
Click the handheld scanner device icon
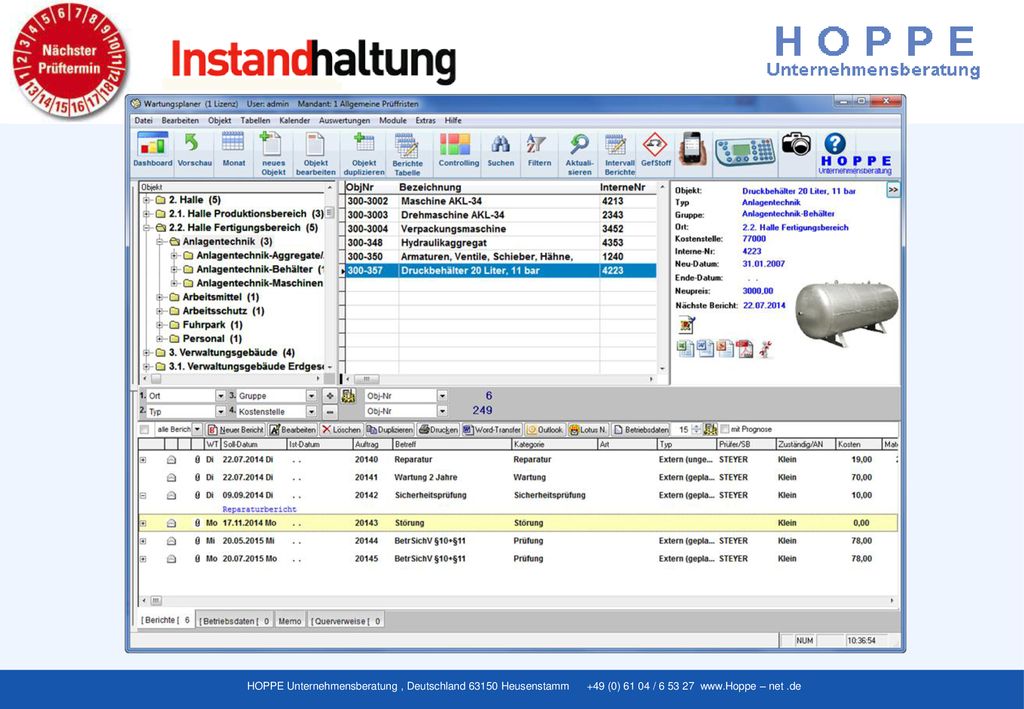(x=745, y=151)
